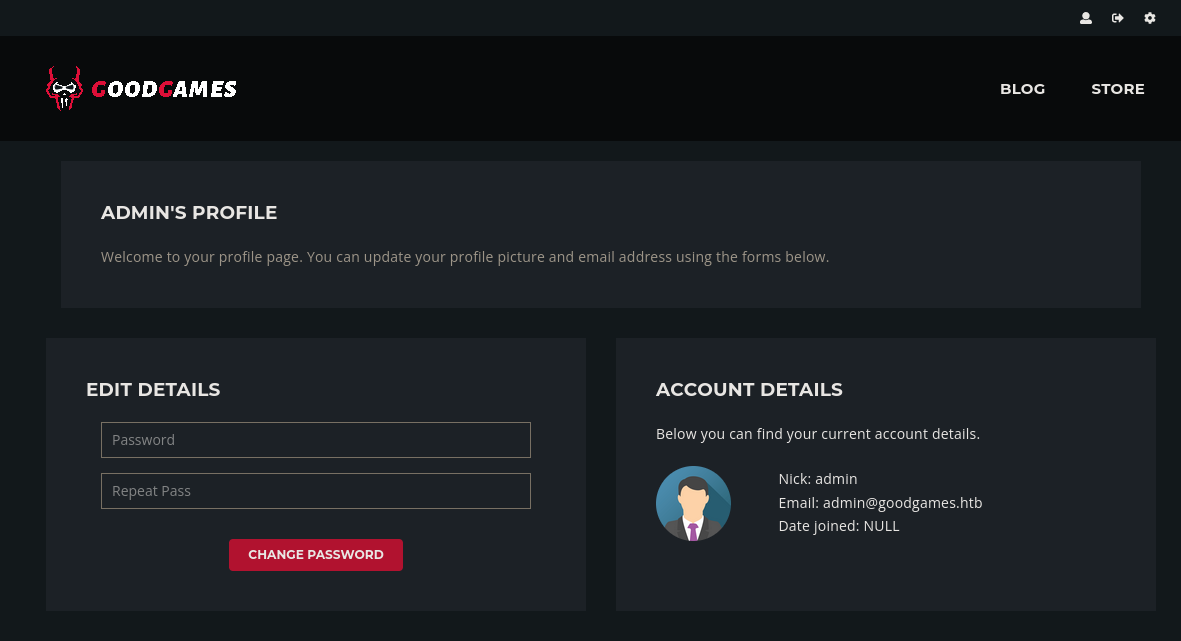Open the Store page
Image resolution: width=1181 pixels, height=641 pixels.
point(1118,89)
